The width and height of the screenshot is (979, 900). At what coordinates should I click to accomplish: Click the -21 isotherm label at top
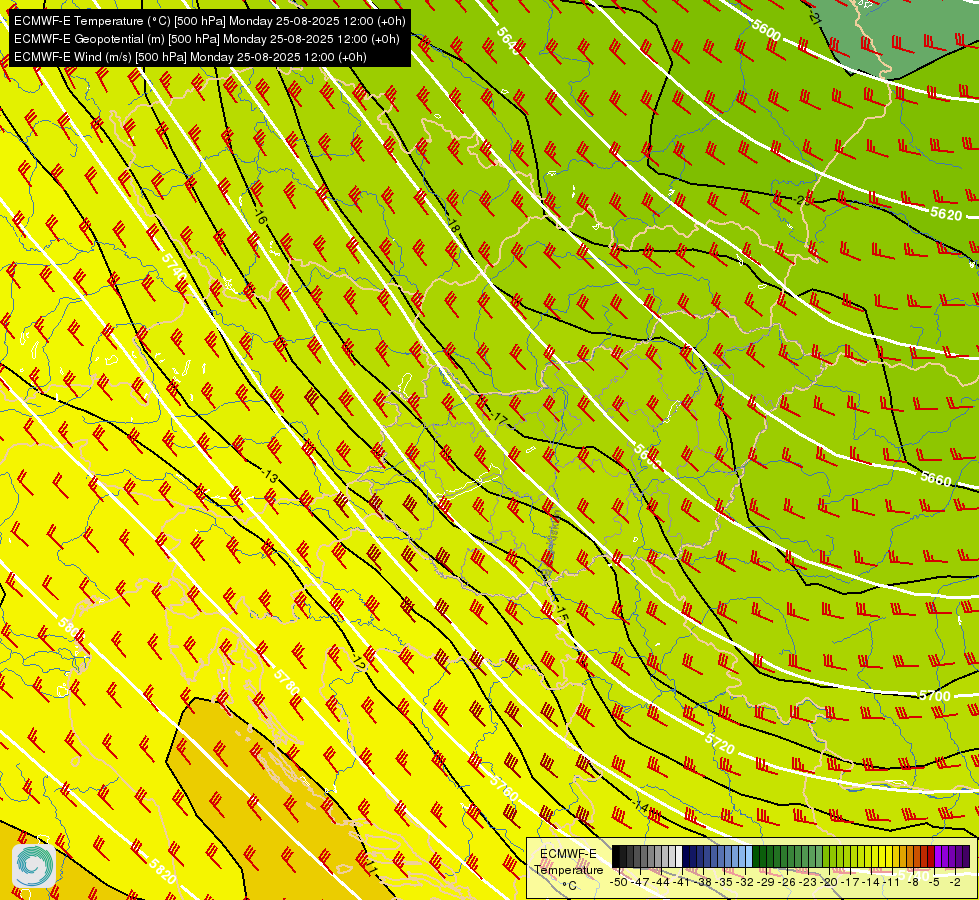click(x=814, y=16)
